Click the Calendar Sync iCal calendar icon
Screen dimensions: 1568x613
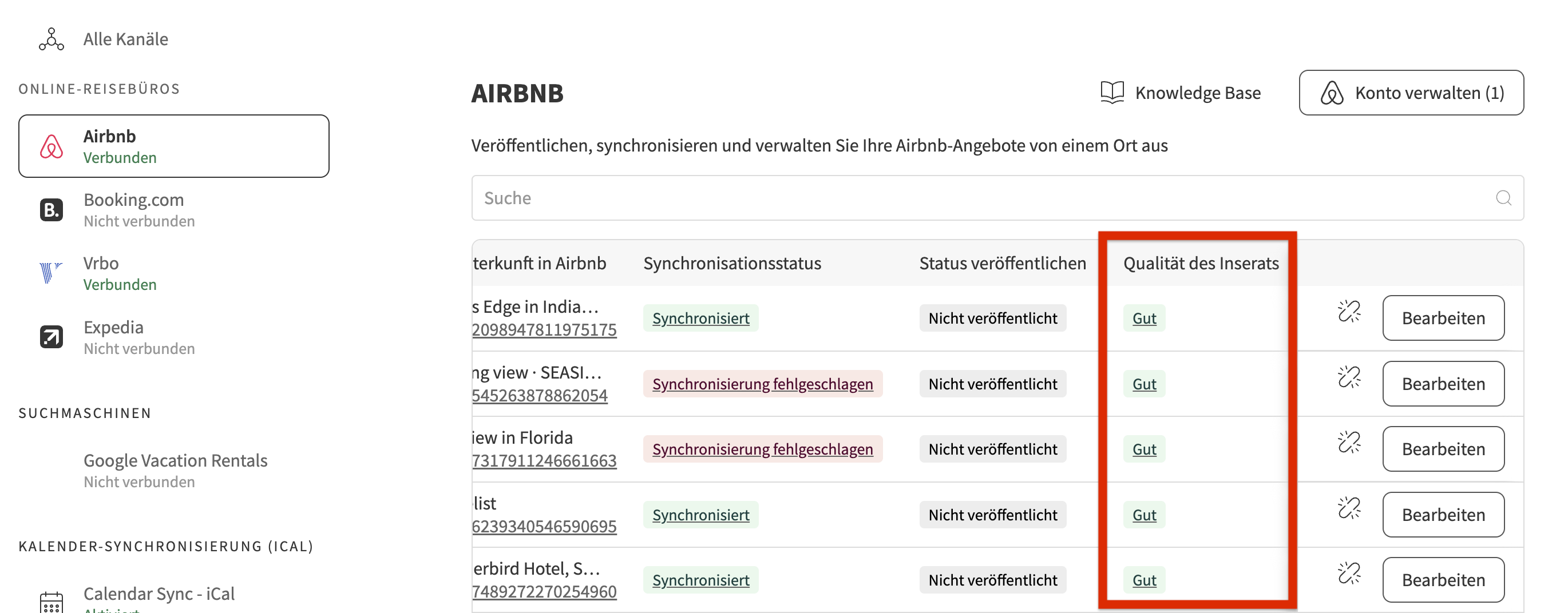coord(51,602)
